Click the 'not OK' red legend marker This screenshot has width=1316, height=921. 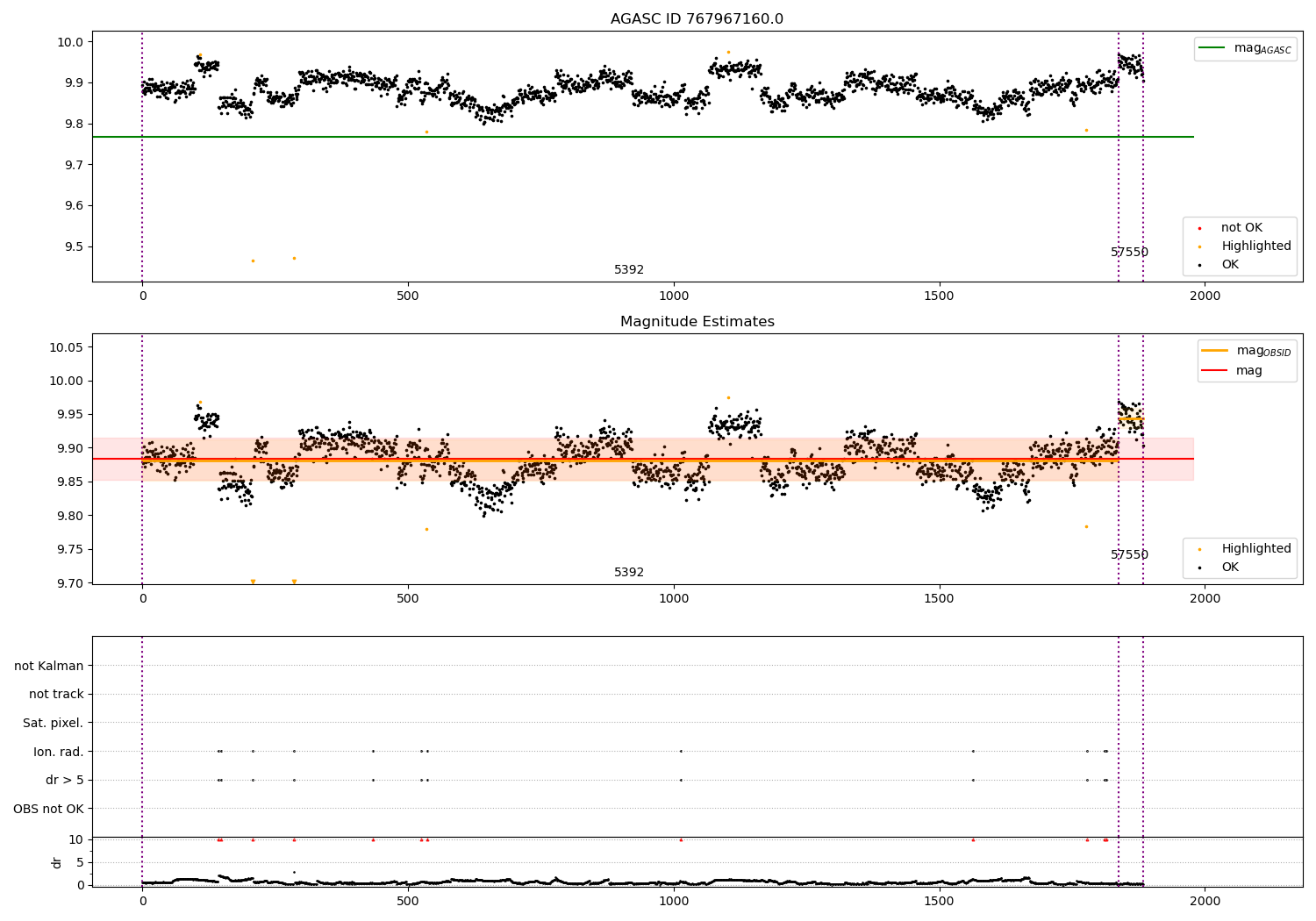(x=1199, y=228)
